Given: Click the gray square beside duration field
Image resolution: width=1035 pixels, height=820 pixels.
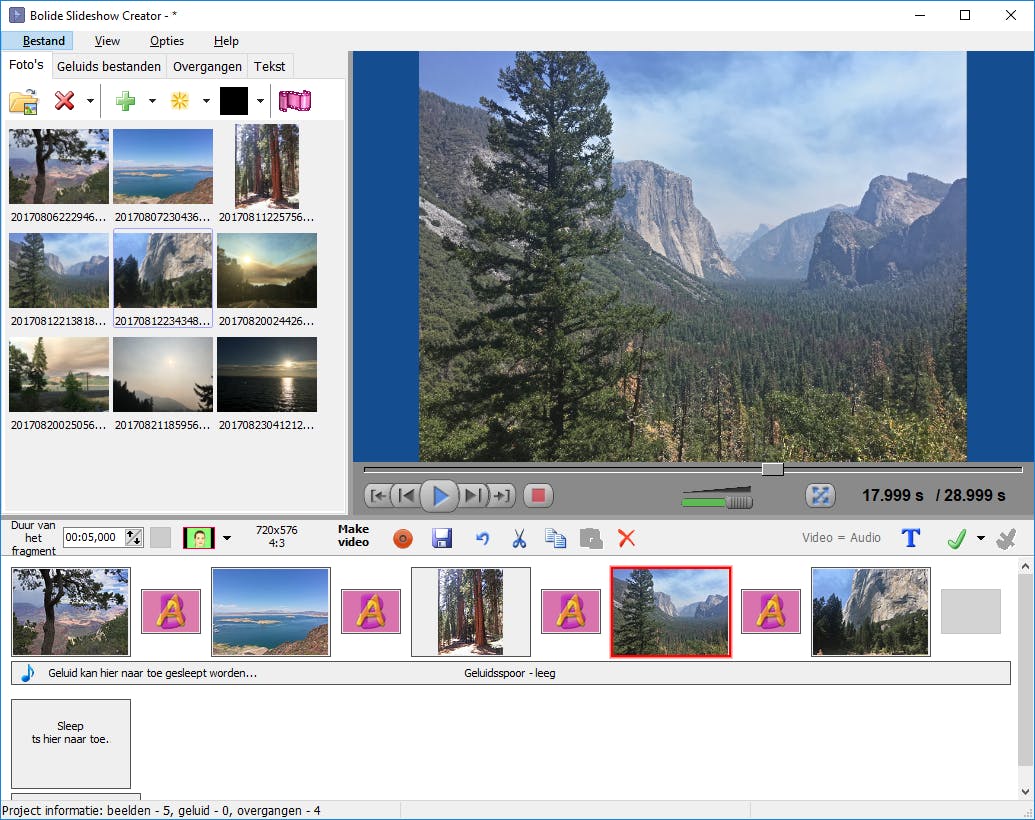Looking at the screenshot, I should click(x=160, y=537).
